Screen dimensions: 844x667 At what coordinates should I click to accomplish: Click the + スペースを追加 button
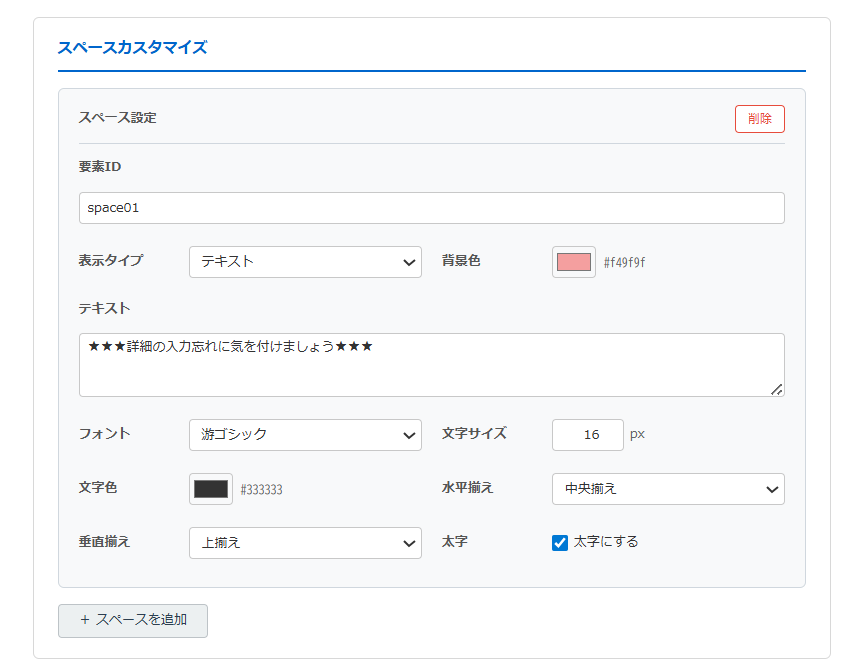coord(133,621)
